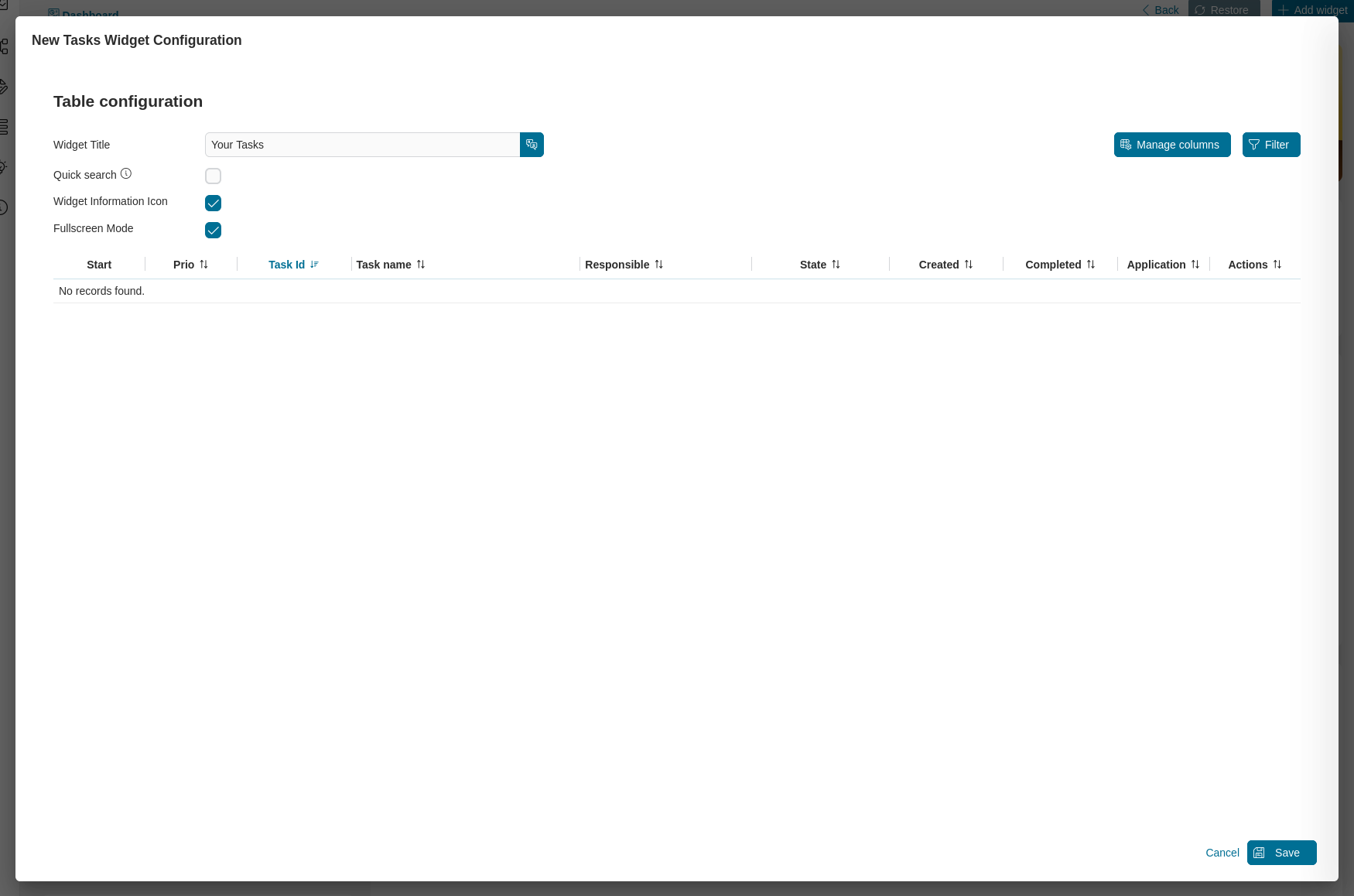
Task: Click the Cancel link
Action: point(1222,853)
